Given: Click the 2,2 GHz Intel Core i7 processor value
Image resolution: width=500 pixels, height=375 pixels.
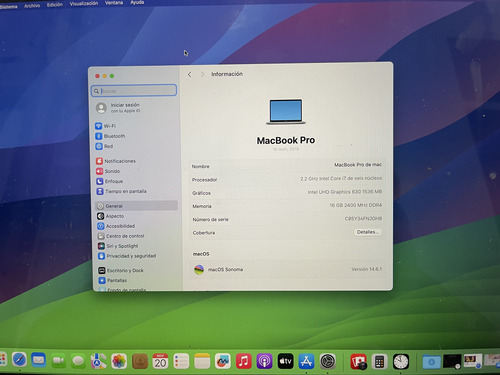Looking at the screenshot, I should [x=341, y=178].
